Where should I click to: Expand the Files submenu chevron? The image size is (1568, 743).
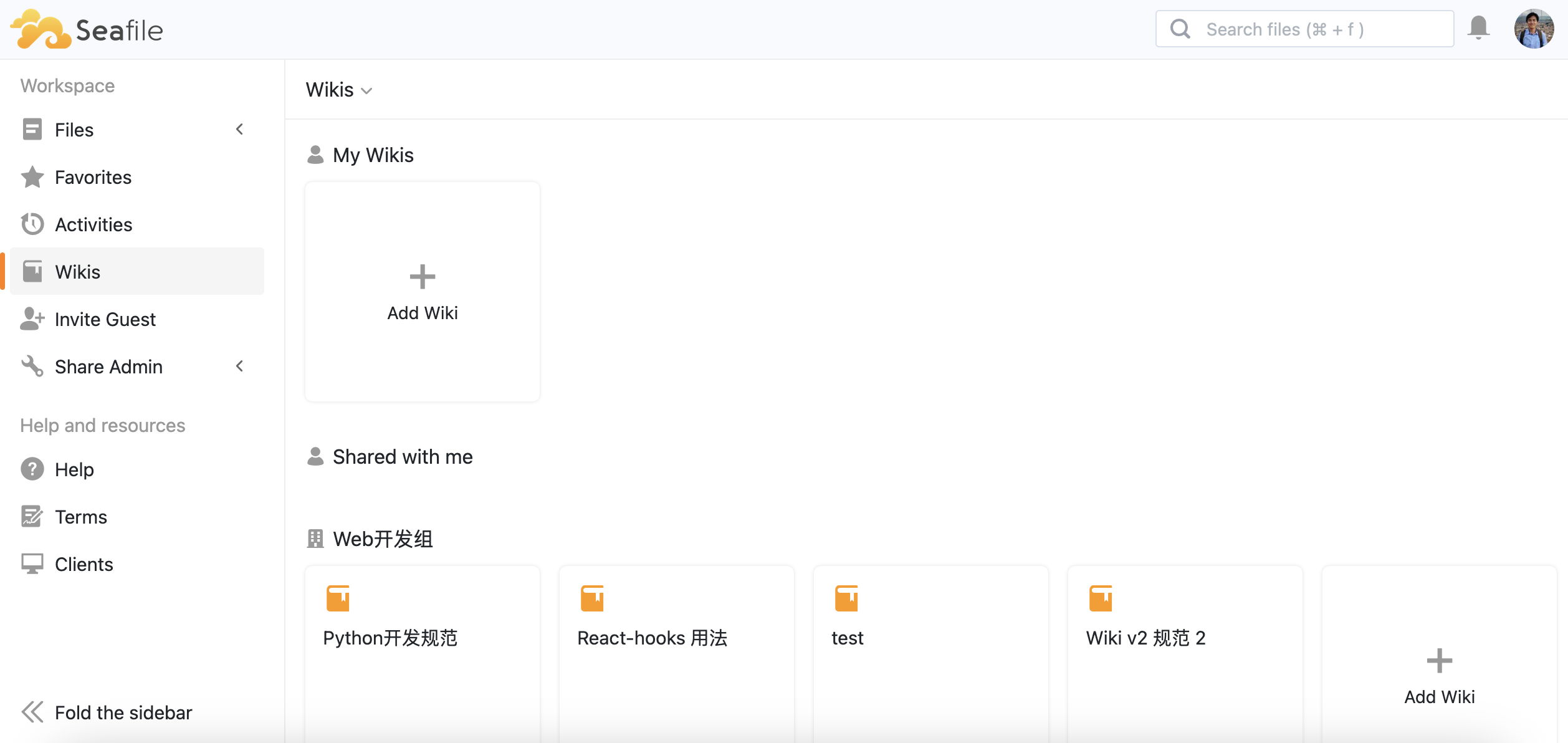pyautogui.click(x=239, y=130)
